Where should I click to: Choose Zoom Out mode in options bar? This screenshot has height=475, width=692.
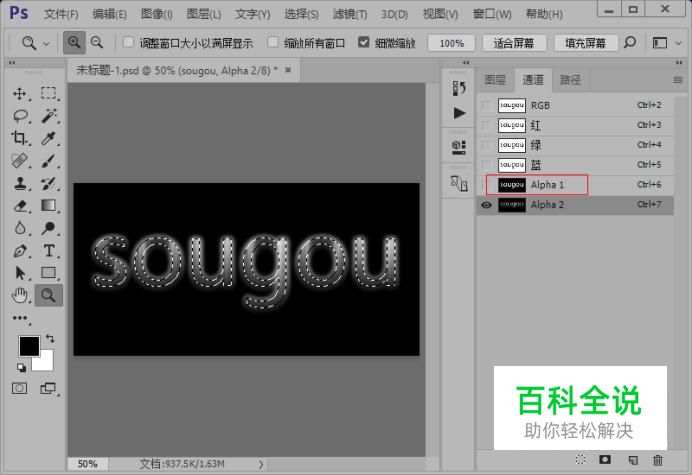tap(97, 43)
